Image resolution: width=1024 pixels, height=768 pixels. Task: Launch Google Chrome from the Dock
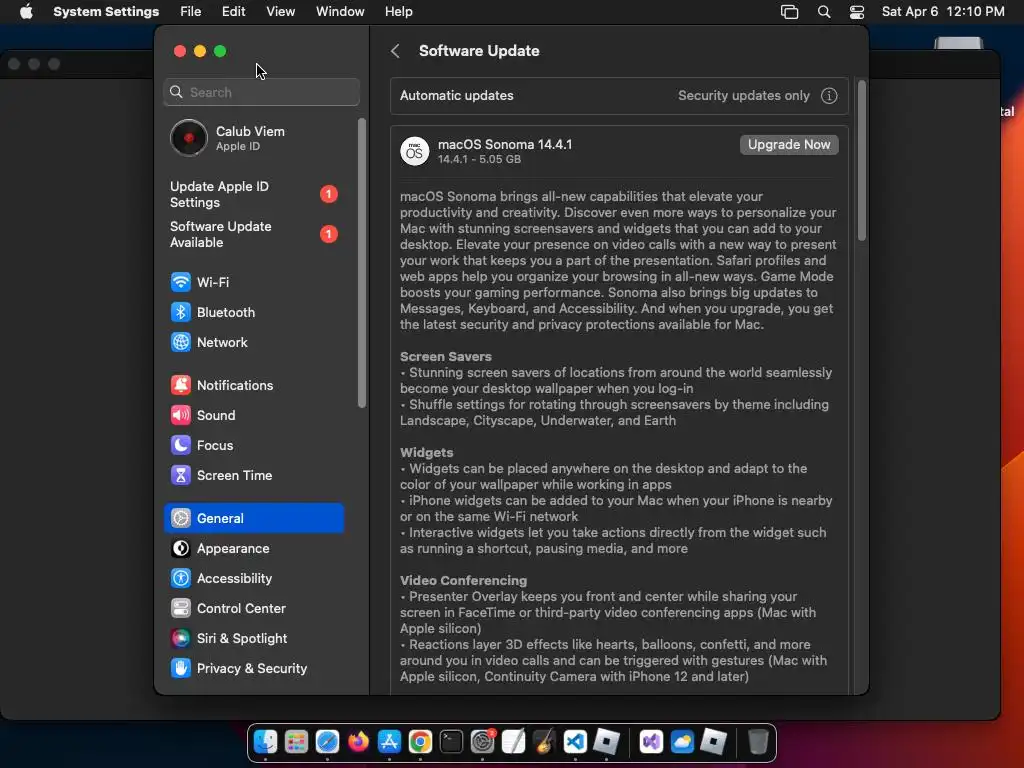point(420,742)
